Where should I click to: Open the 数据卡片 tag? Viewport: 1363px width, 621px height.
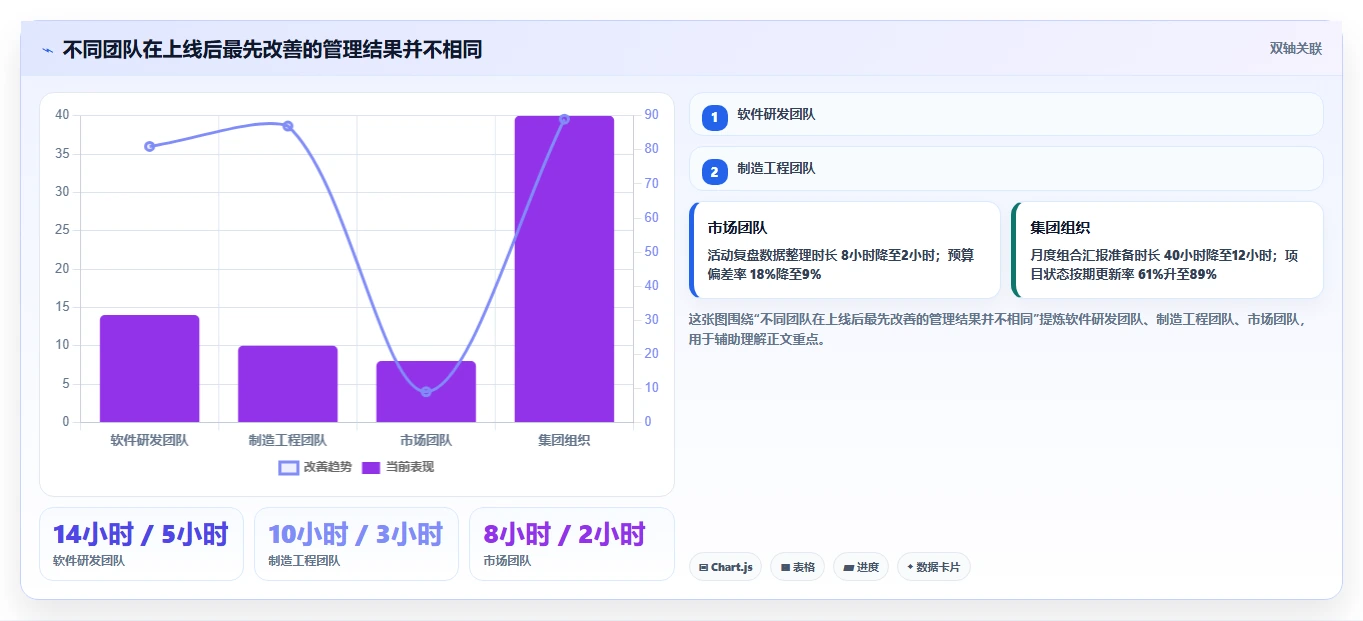tap(934, 567)
